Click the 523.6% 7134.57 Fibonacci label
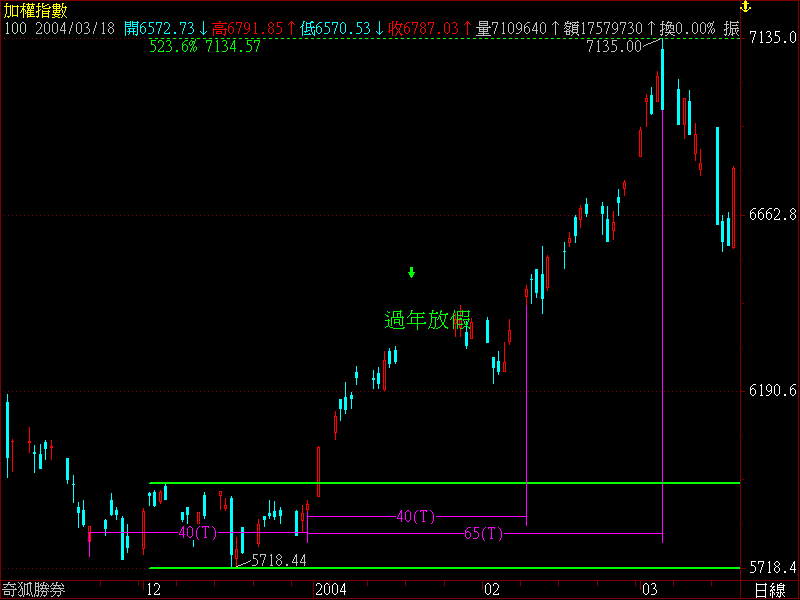The height and width of the screenshot is (600, 800). pyautogui.click(x=205, y=47)
